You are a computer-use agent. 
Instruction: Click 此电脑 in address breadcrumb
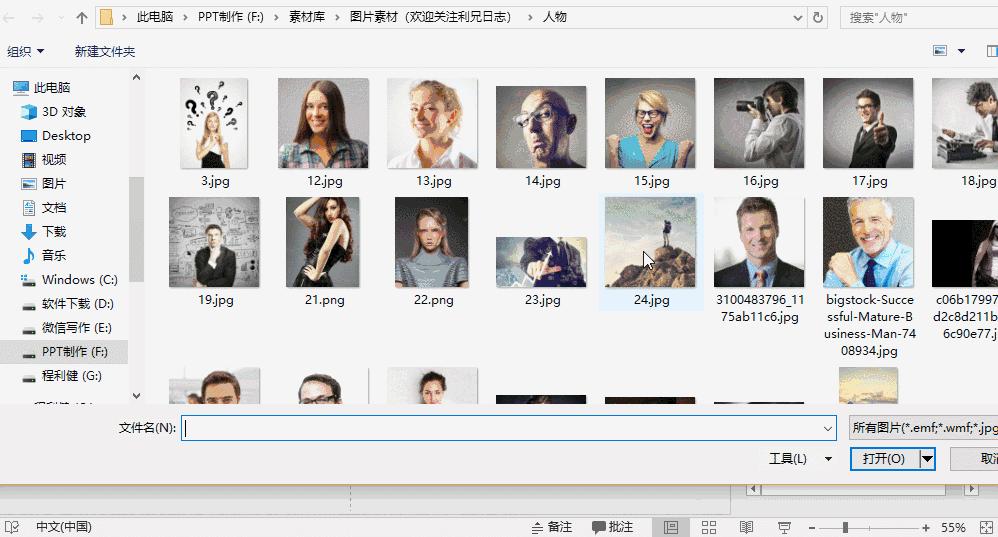[x=155, y=17]
